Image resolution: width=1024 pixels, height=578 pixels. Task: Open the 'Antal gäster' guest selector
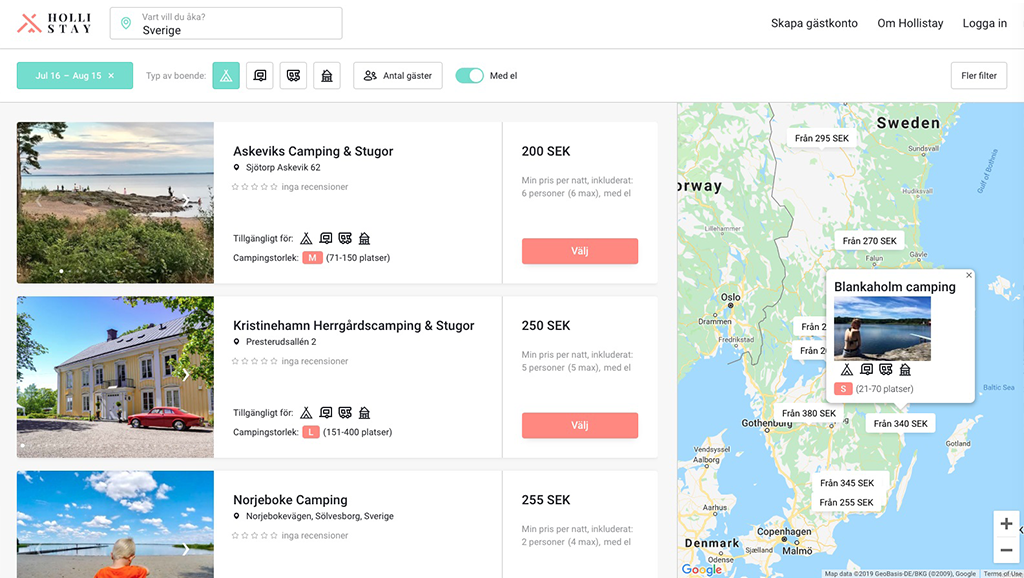[x=398, y=76]
